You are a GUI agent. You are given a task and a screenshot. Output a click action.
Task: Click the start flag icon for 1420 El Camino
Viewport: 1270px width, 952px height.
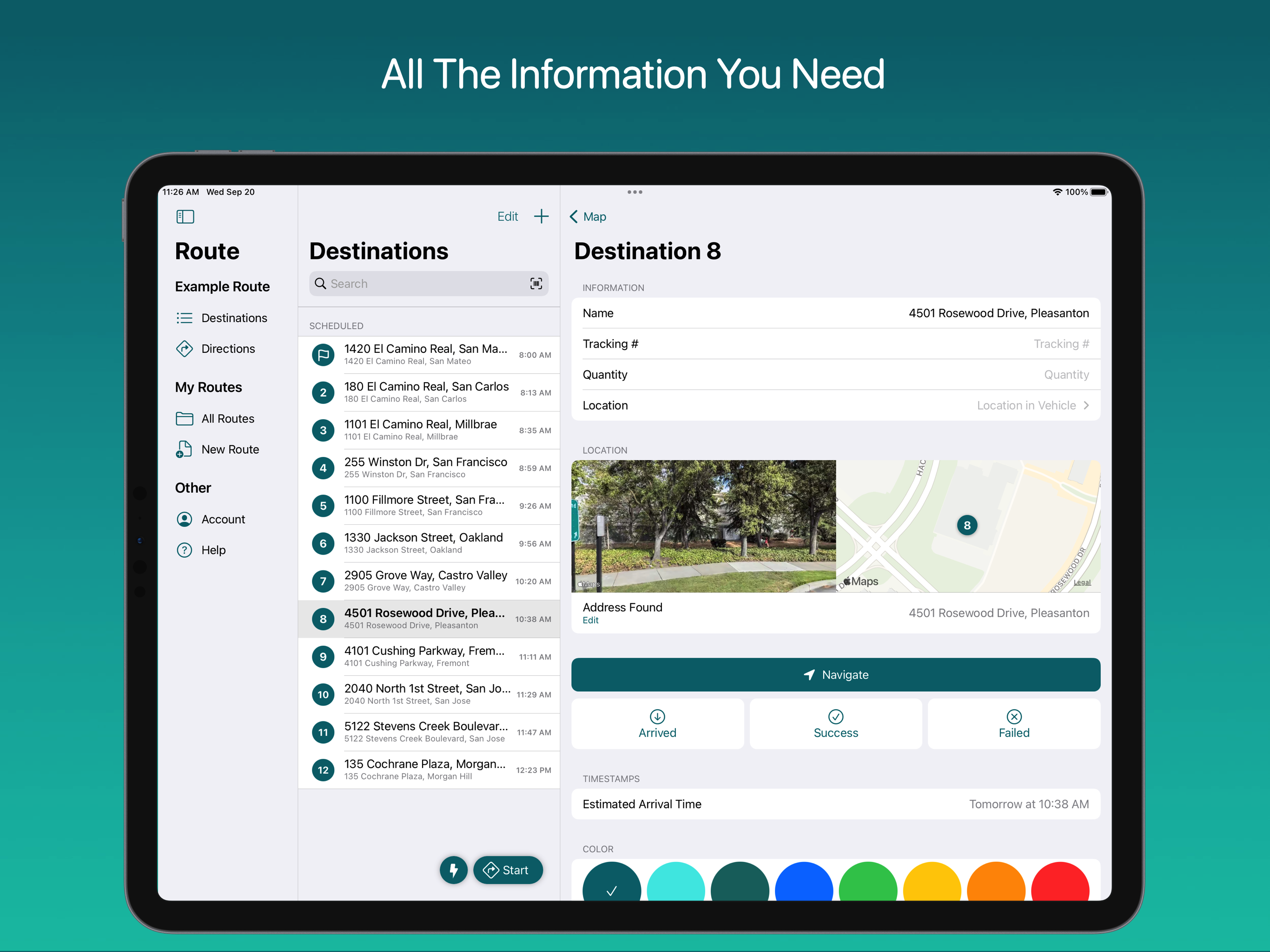[x=323, y=355]
